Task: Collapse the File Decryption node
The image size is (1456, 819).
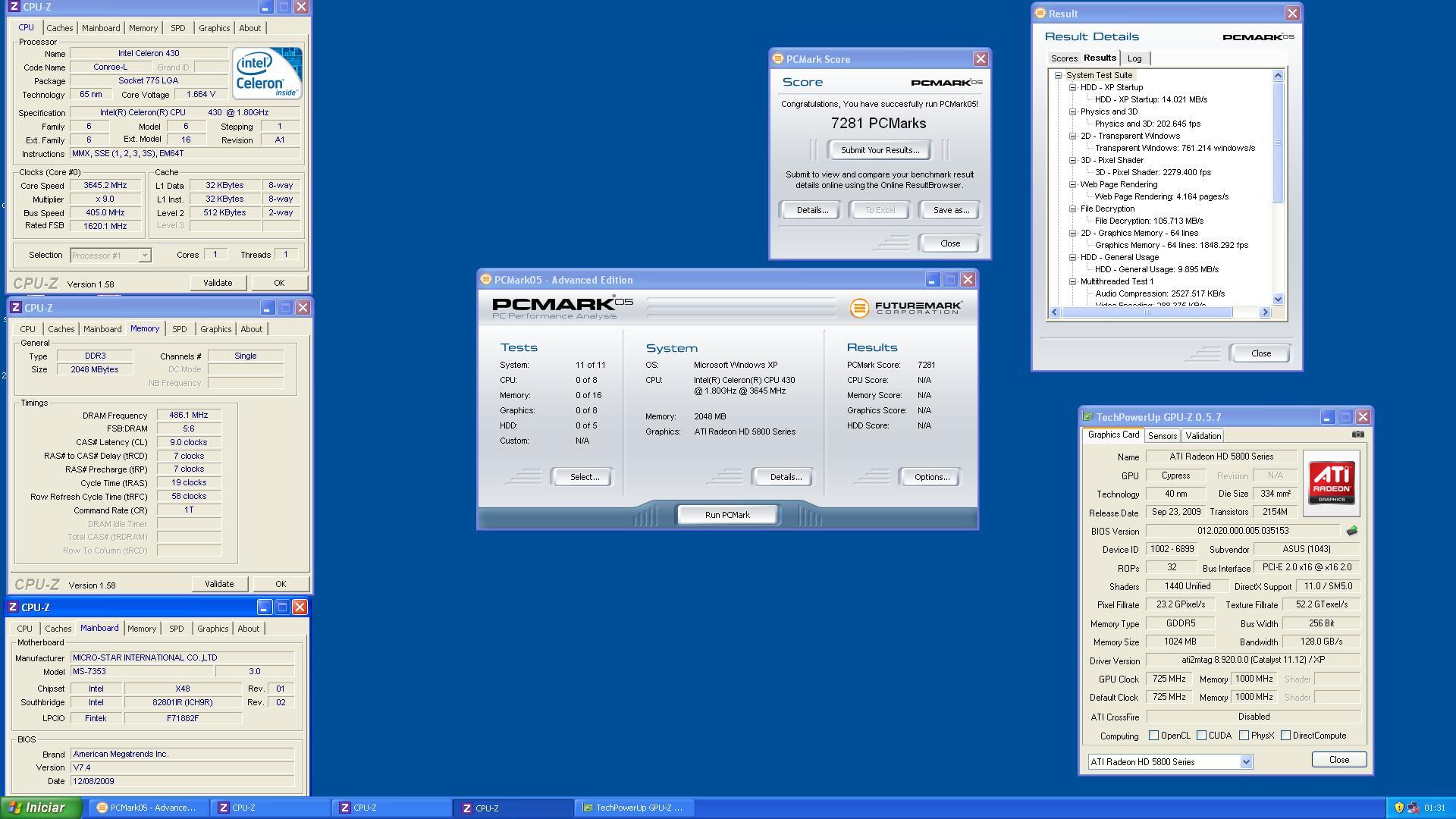Action: pyautogui.click(x=1073, y=209)
